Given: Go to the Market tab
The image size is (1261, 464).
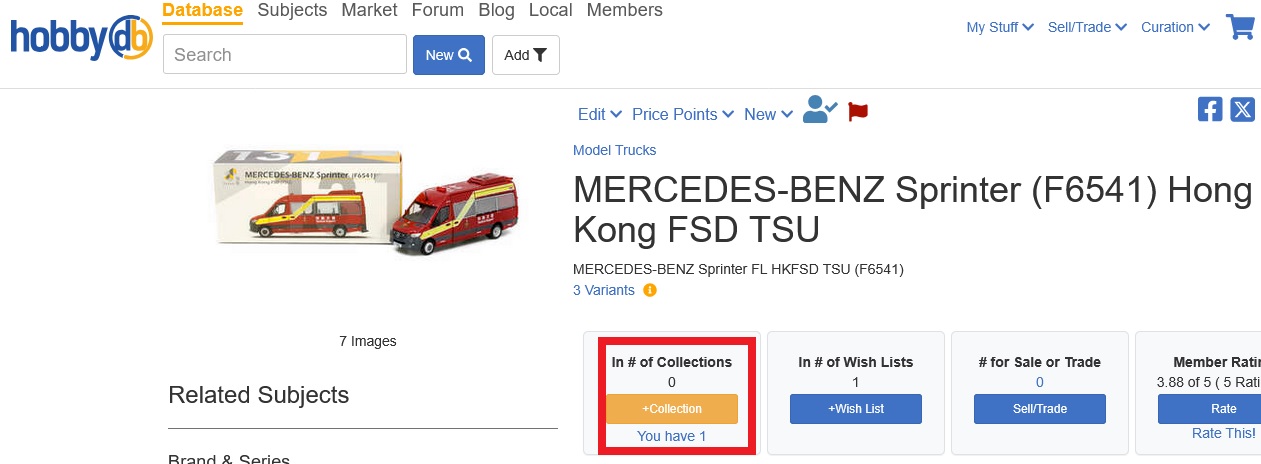Looking at the screenshot, I should point(369,10).
